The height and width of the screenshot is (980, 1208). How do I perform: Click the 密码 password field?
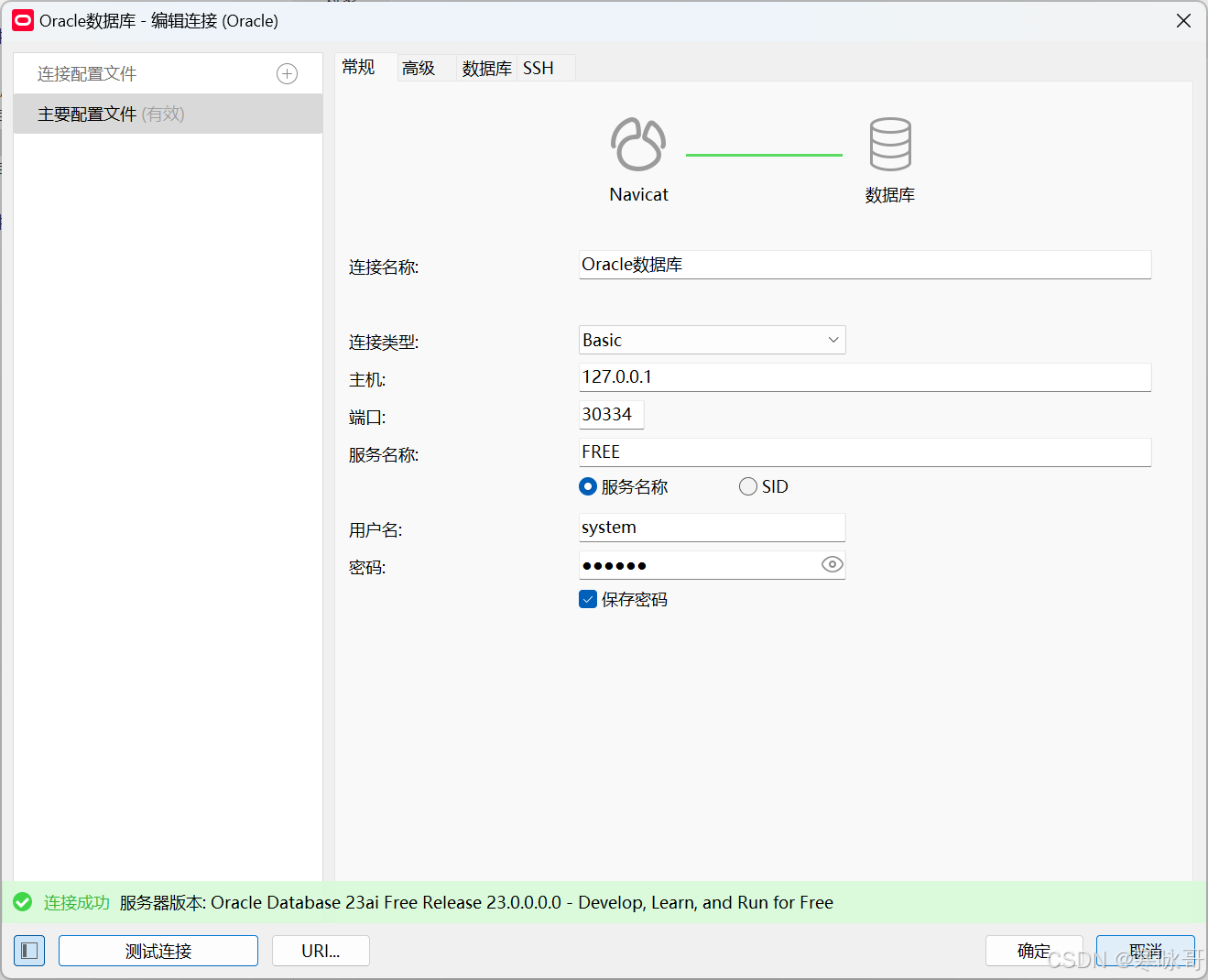(713, 565)
